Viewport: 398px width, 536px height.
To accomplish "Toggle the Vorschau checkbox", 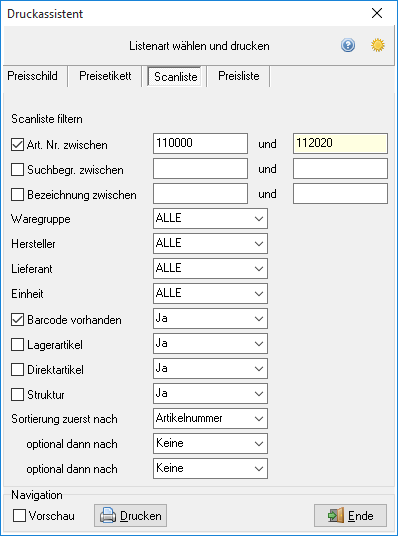I will point(19,515).
